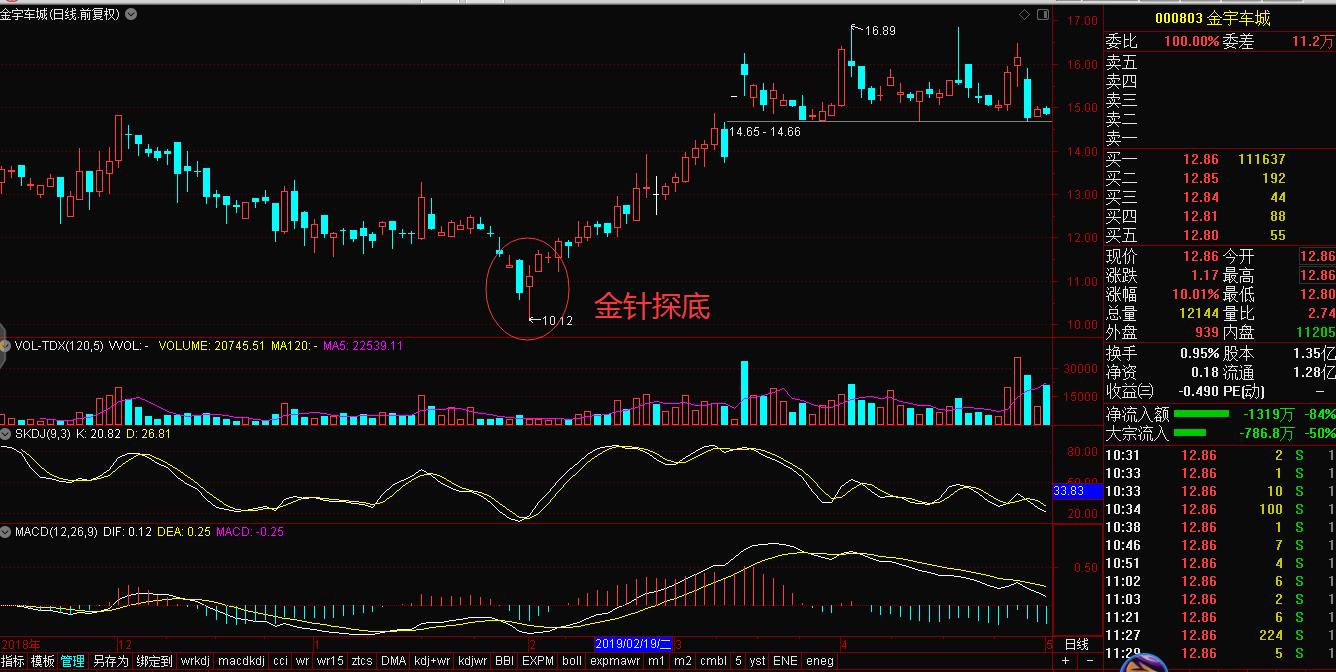
Task: Click the 总量 12144 value
Action: coord(1199,314)
